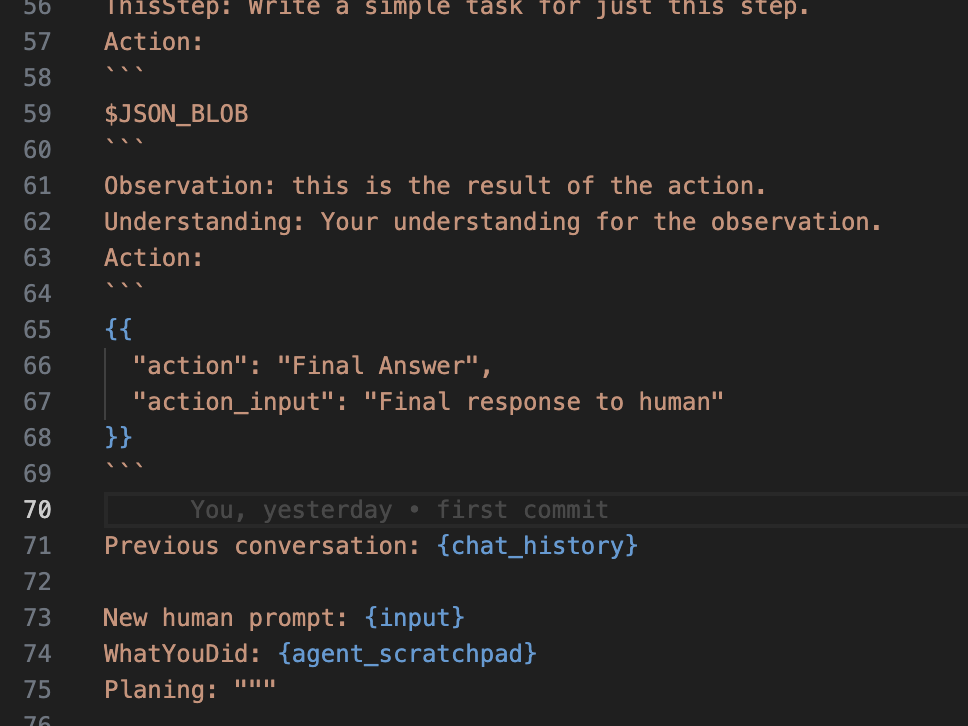Click the {chat_history} placeholder
Image resolution: width=968 pixels, height=726 pixels.
537,546
